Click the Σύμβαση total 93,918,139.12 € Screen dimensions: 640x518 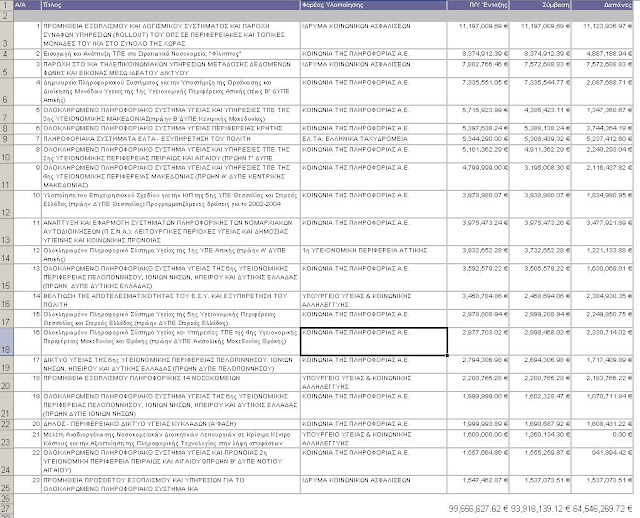point(541,509)
